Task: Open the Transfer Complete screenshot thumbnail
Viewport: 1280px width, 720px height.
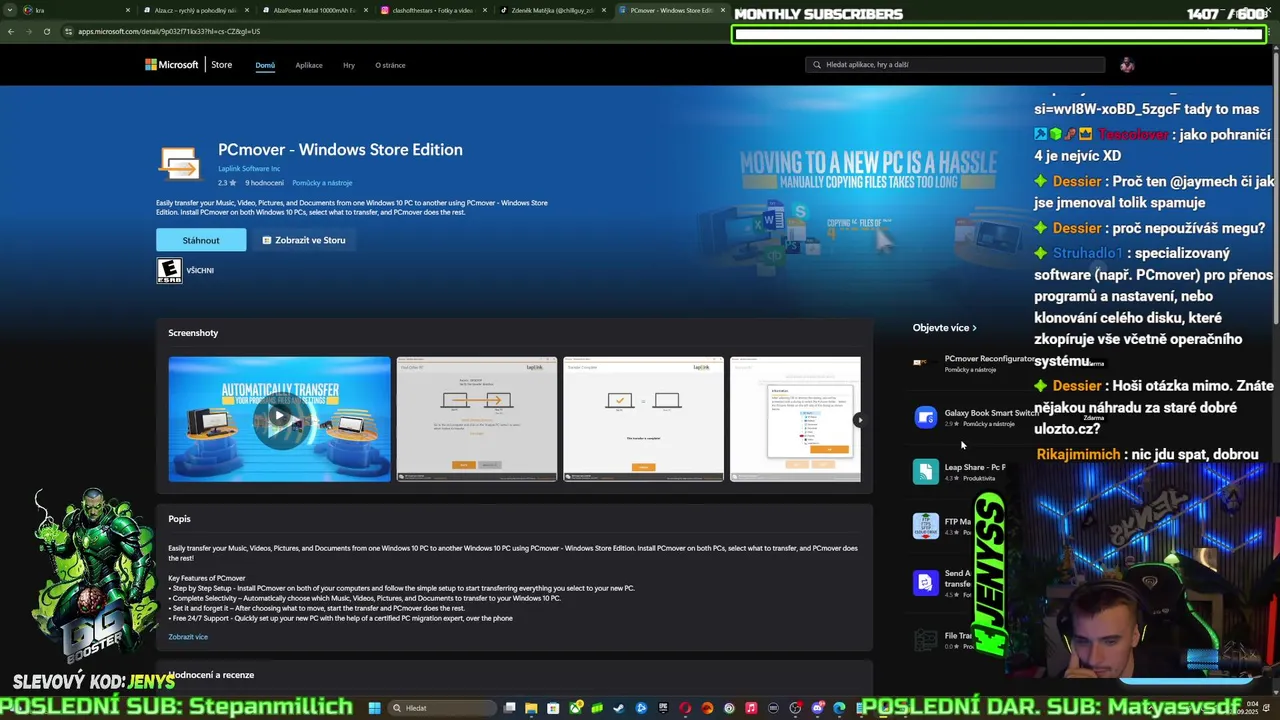Action: pyautogui.click(x=643, y=419)
